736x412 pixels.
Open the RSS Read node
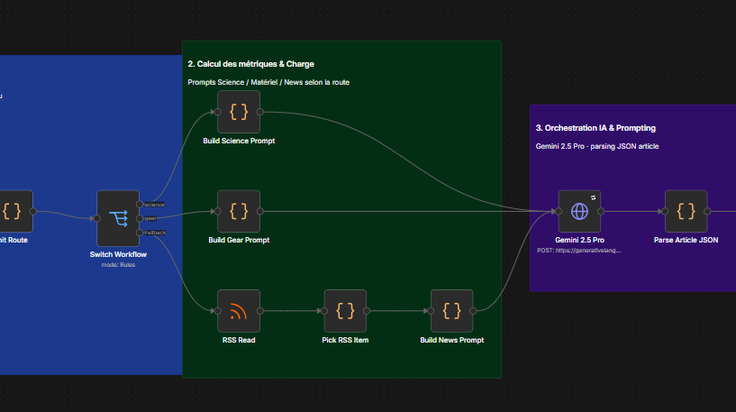click(x=238, y=311)
